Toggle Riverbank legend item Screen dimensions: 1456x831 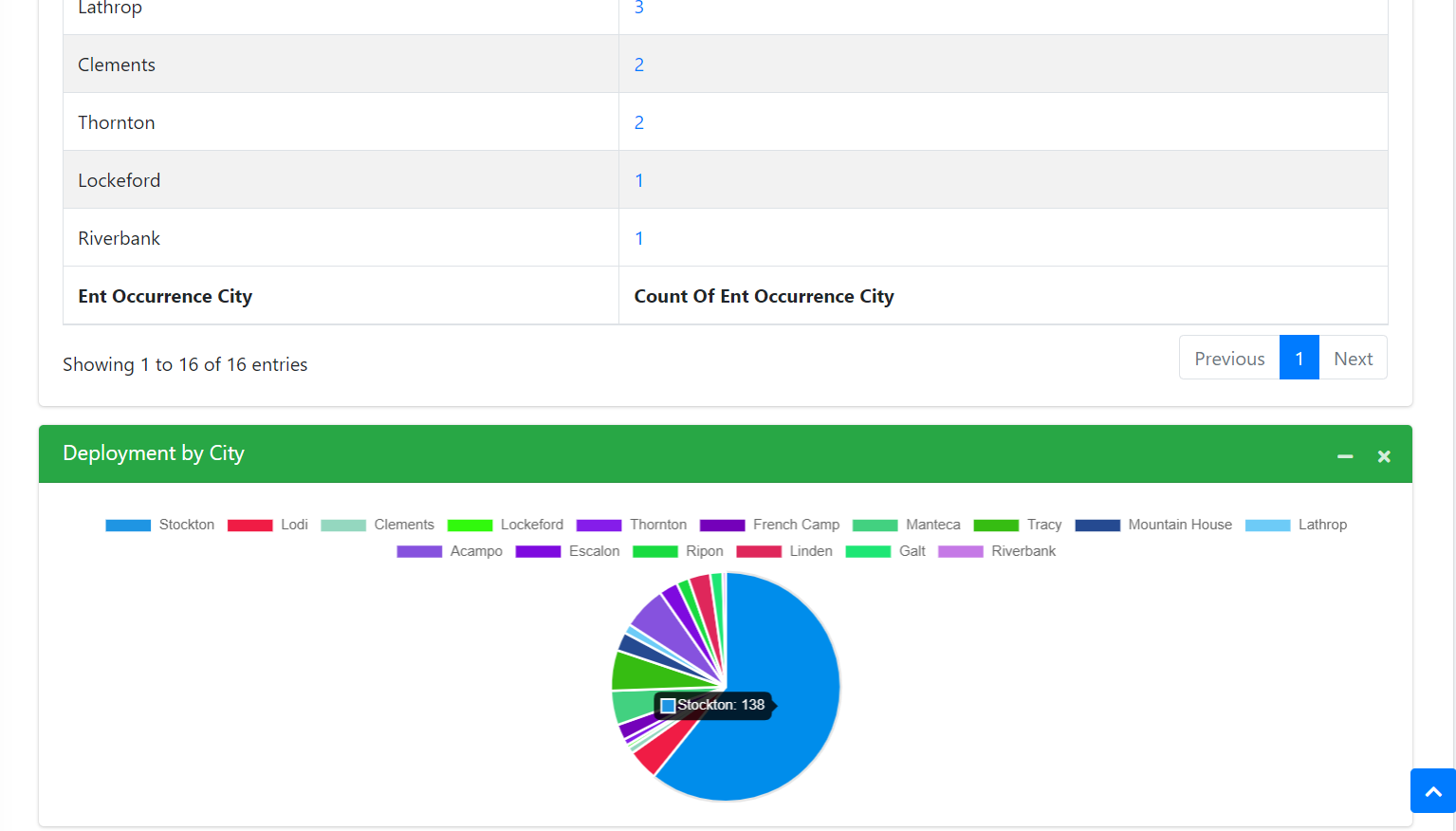pos(997,551)
